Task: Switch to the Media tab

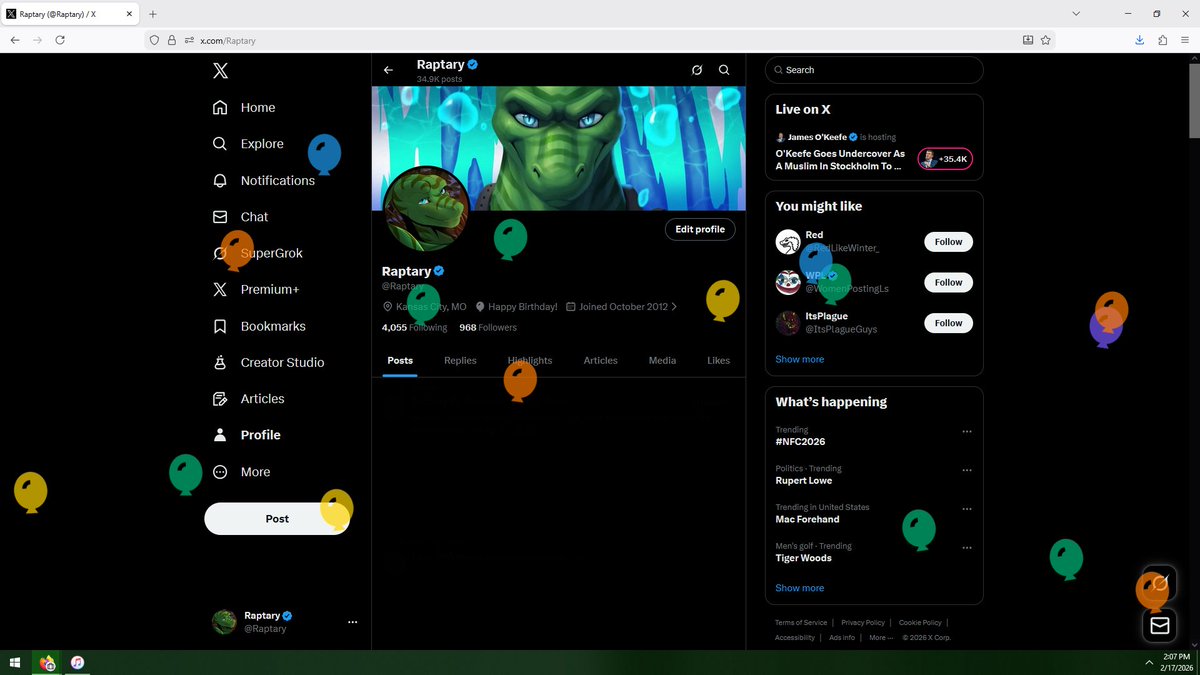Action: (x=662, y=360)
